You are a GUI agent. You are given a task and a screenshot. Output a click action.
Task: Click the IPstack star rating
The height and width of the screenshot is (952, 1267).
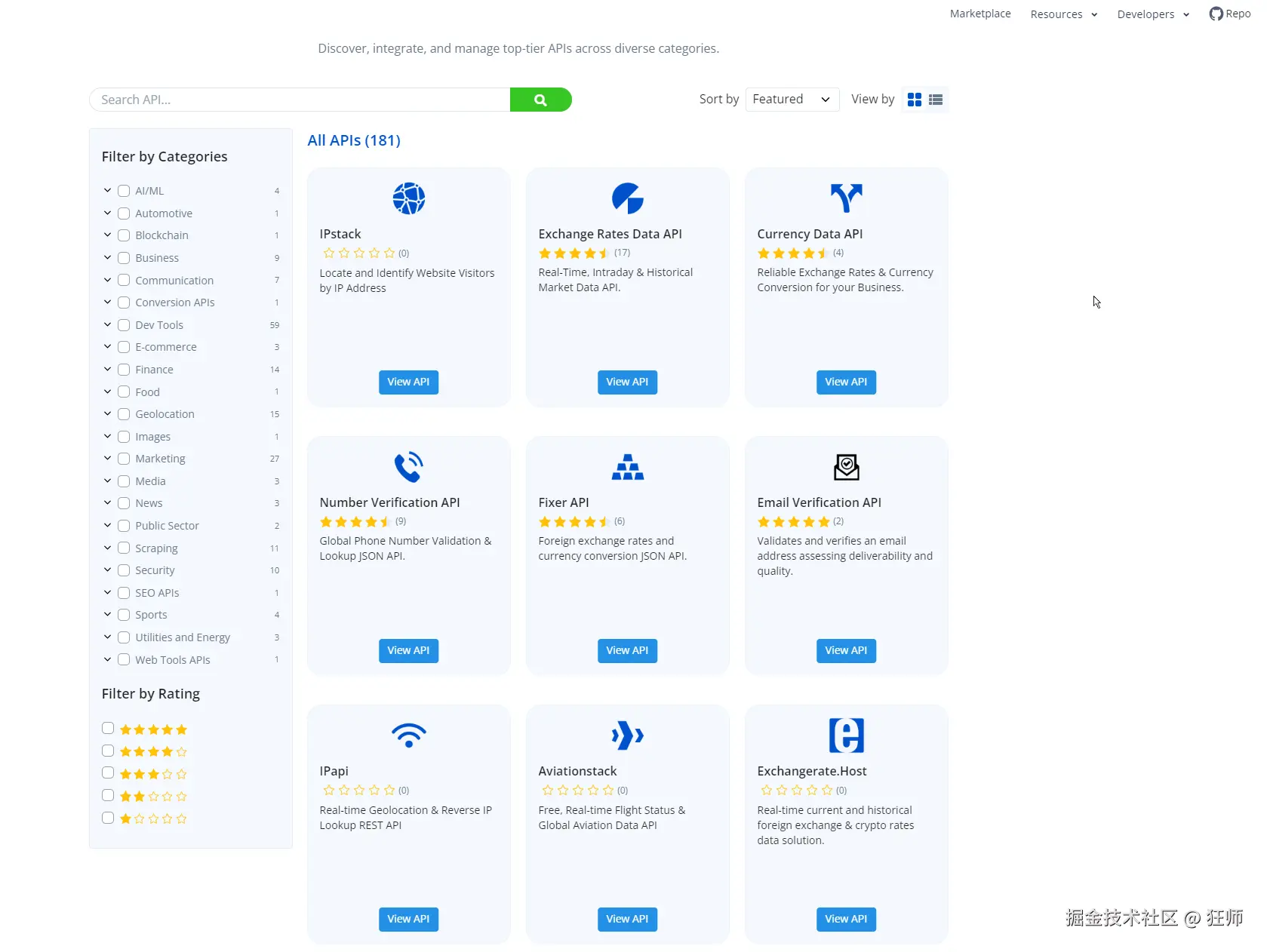(x=359, y=253)
